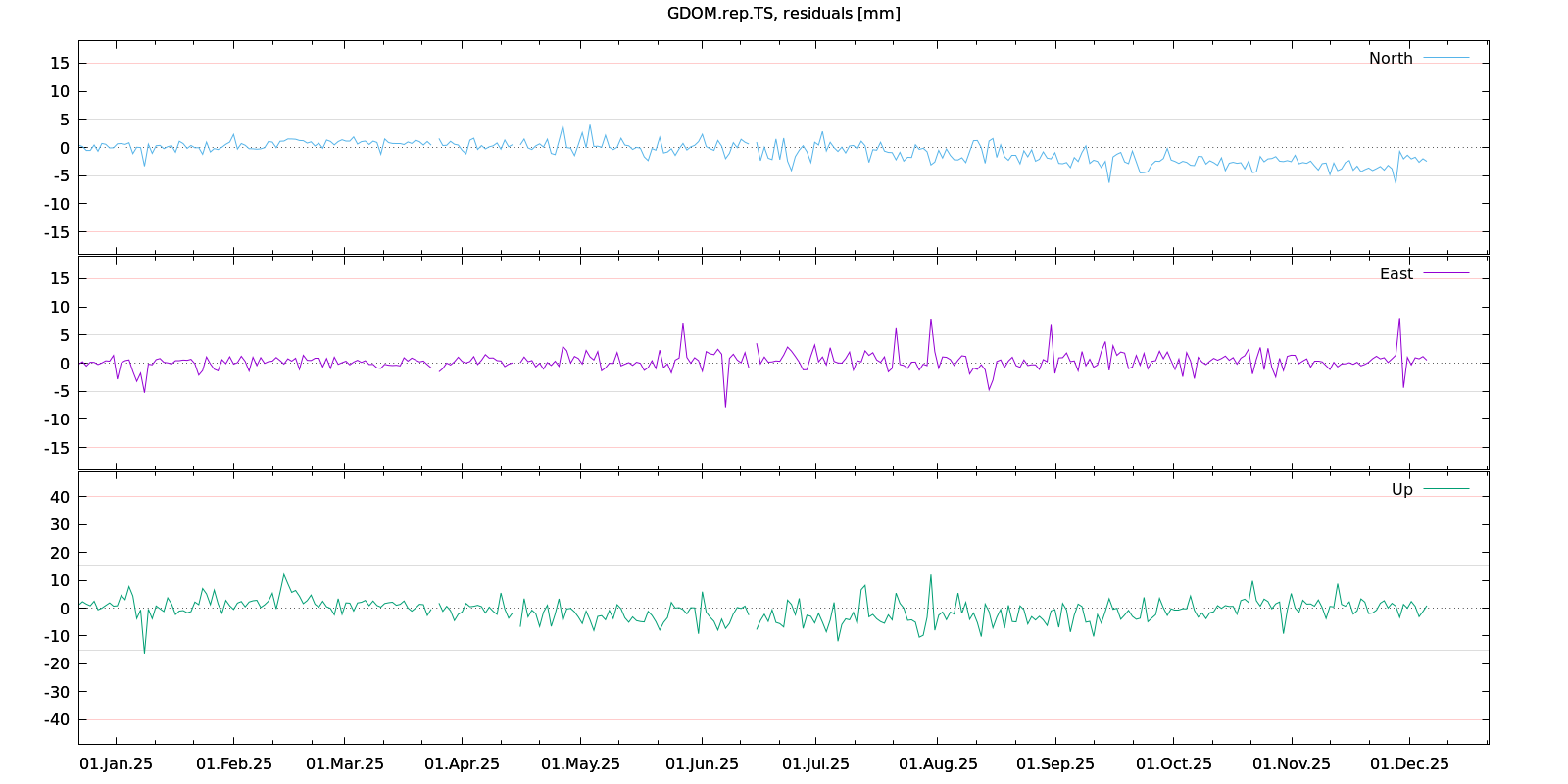Image resolution: width=1568 pixels, height=784 pixels.
Task: Select the 01.Apr.25 x-axis date label
Action: 462,764
